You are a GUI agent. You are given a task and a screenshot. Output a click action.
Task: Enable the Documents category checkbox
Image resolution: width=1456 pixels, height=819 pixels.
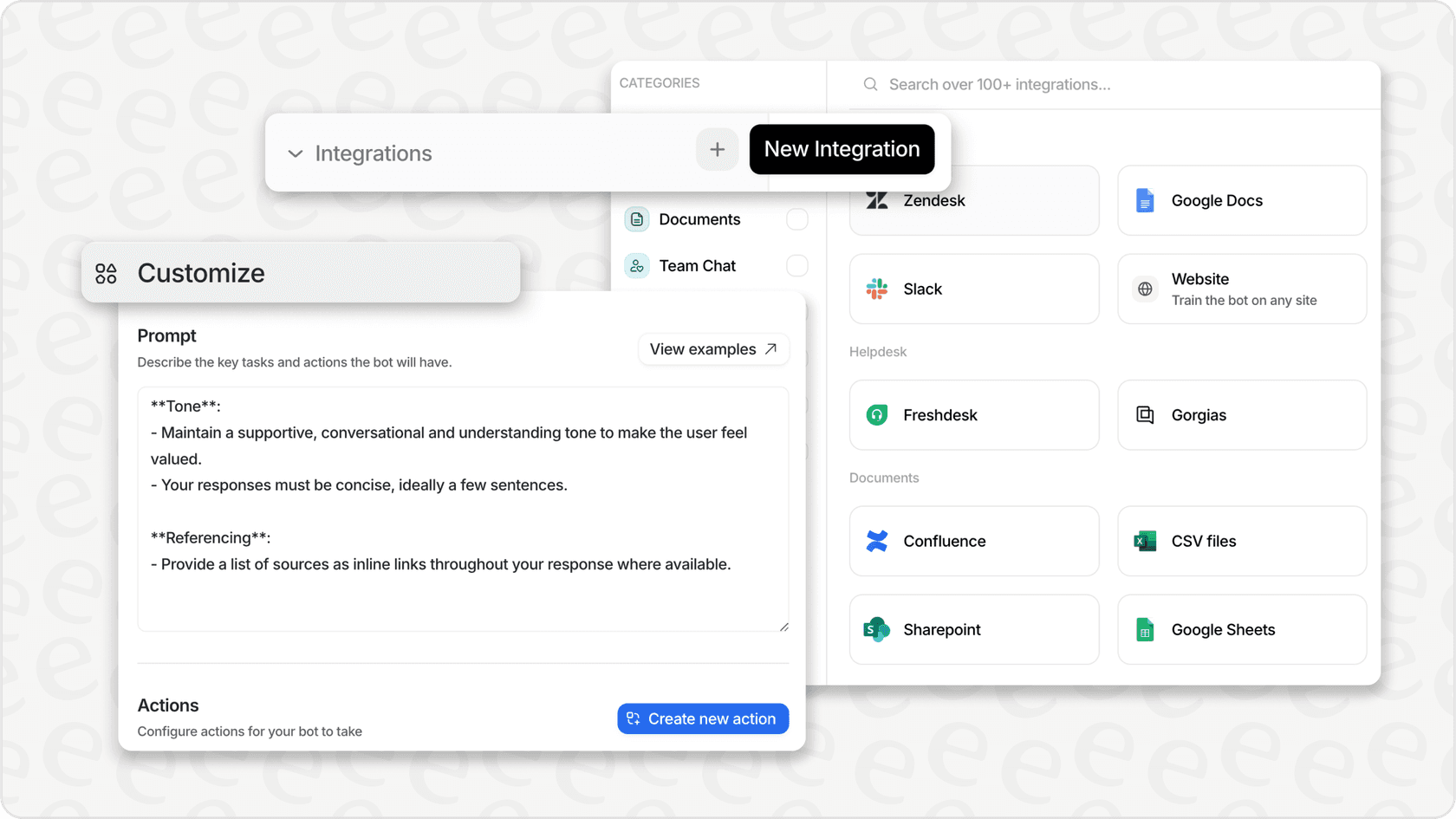[x=796, y=219]
